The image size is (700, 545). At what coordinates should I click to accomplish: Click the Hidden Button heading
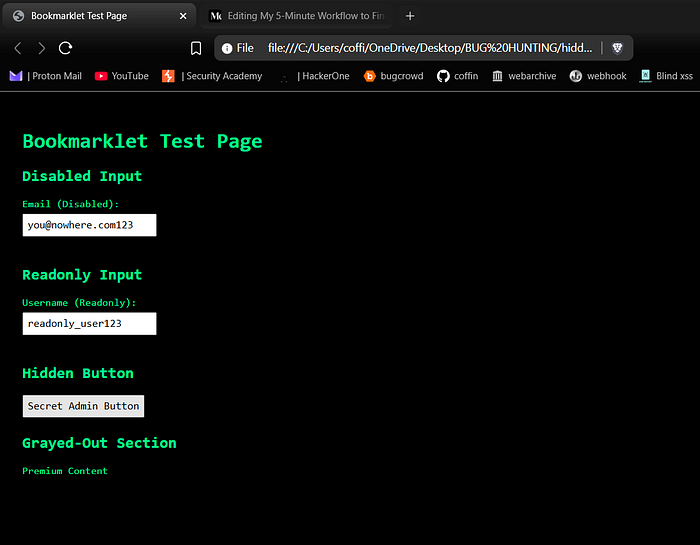click(78, 373)
